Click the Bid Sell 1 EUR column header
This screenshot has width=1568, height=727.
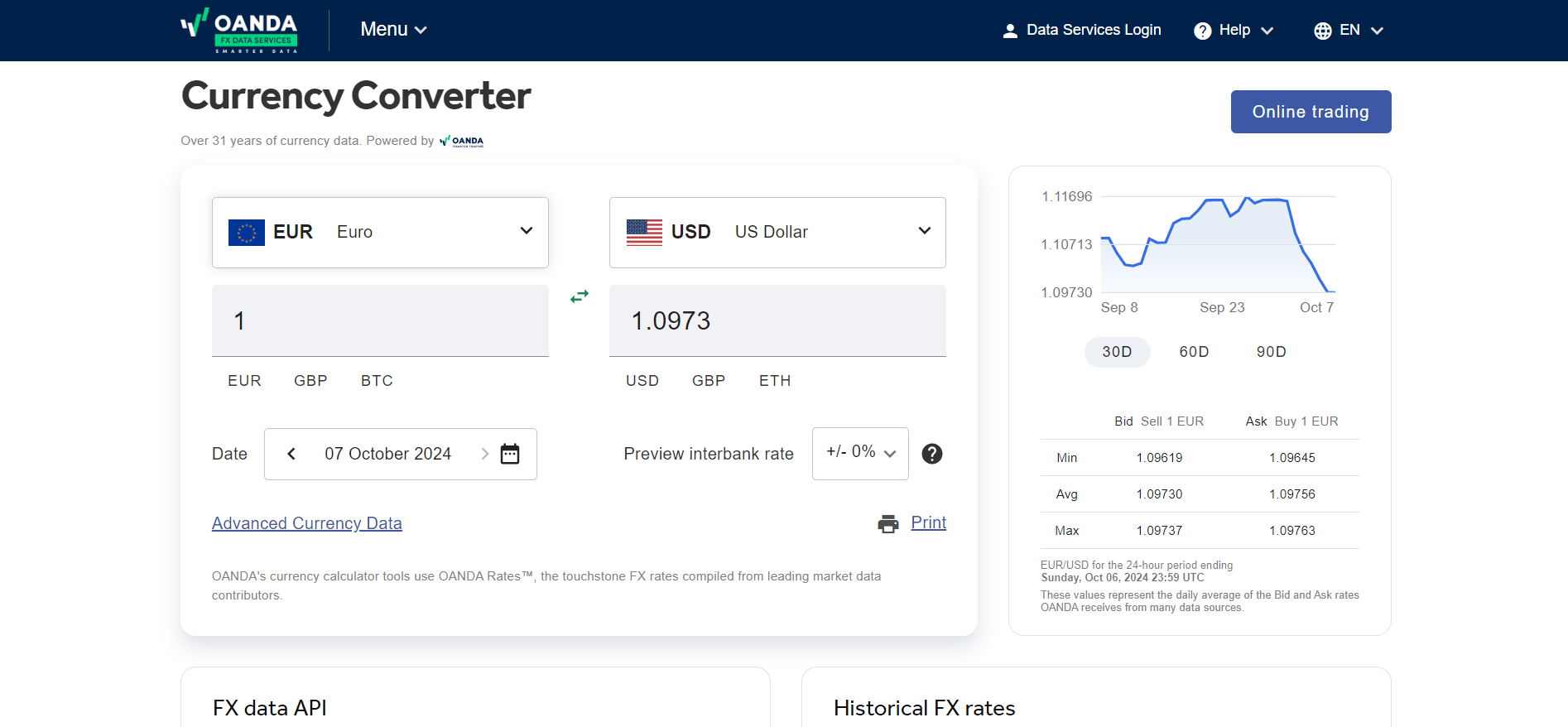click(x=1159, y=421)
